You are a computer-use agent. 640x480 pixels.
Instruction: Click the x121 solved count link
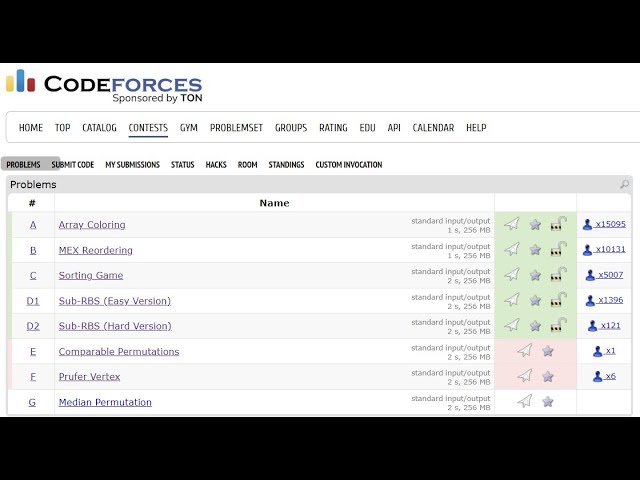coord(604,325)
